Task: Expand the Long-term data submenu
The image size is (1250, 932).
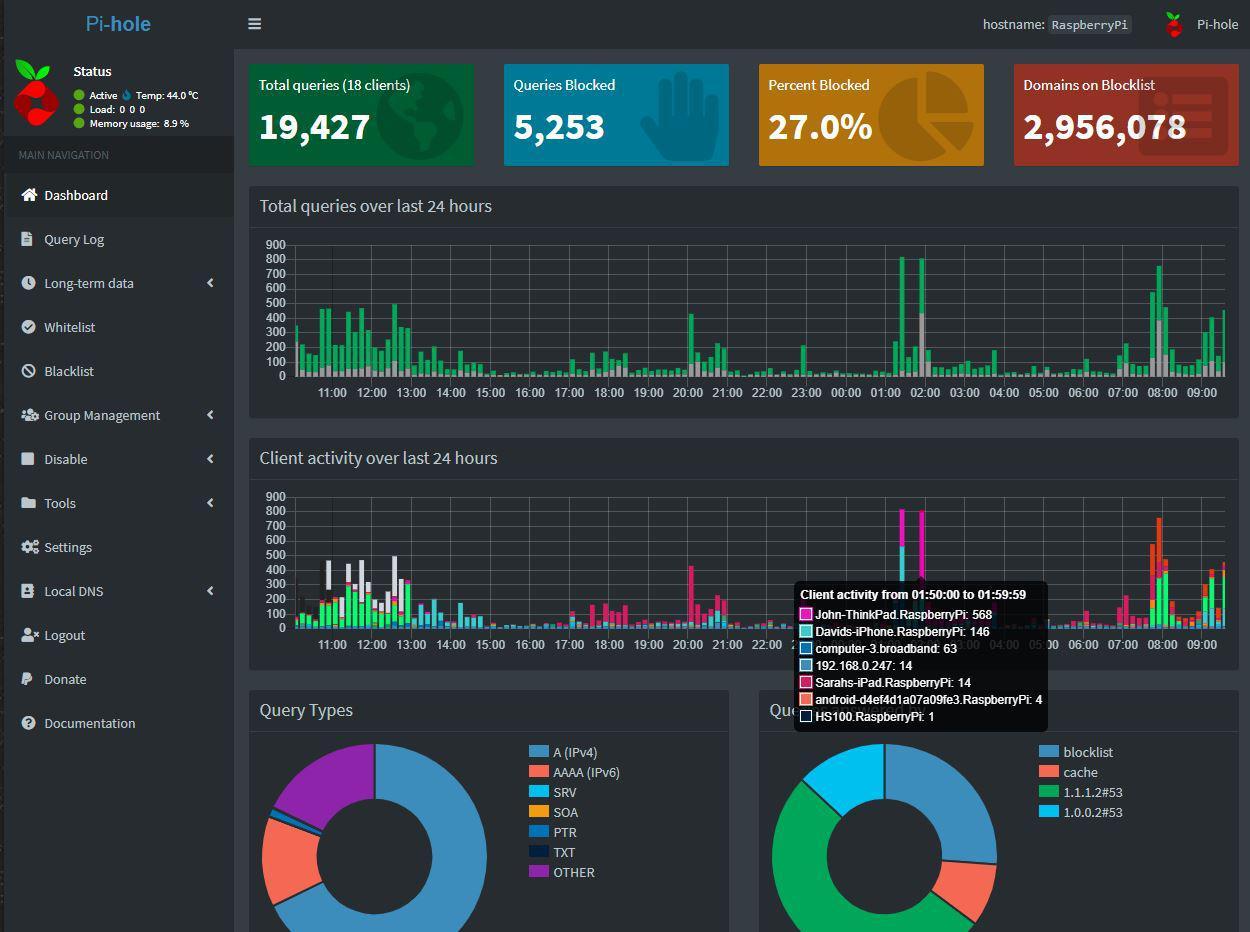Action: click(x=210, y=283)
